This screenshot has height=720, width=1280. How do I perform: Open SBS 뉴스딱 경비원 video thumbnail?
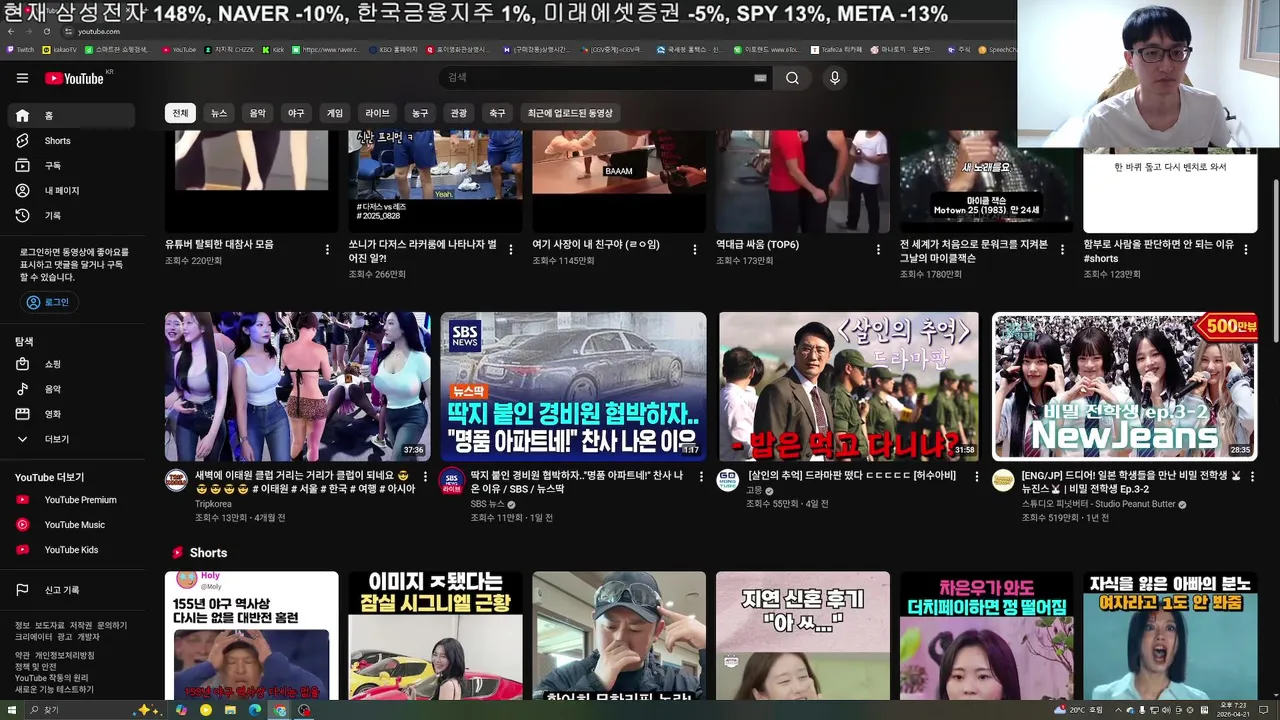point(573,386)
